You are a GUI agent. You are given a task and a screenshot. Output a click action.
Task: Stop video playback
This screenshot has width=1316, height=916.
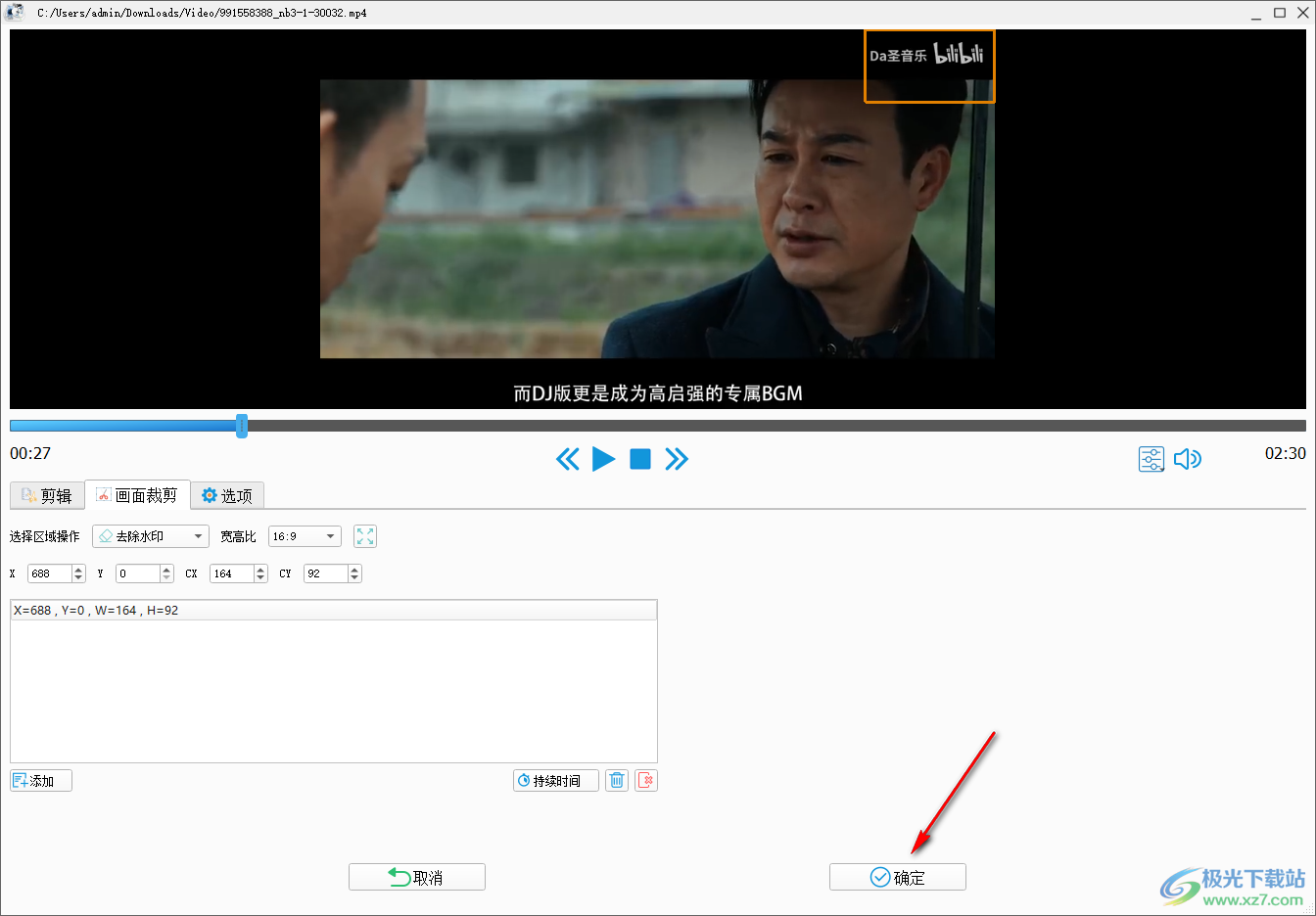pos(640,459)
